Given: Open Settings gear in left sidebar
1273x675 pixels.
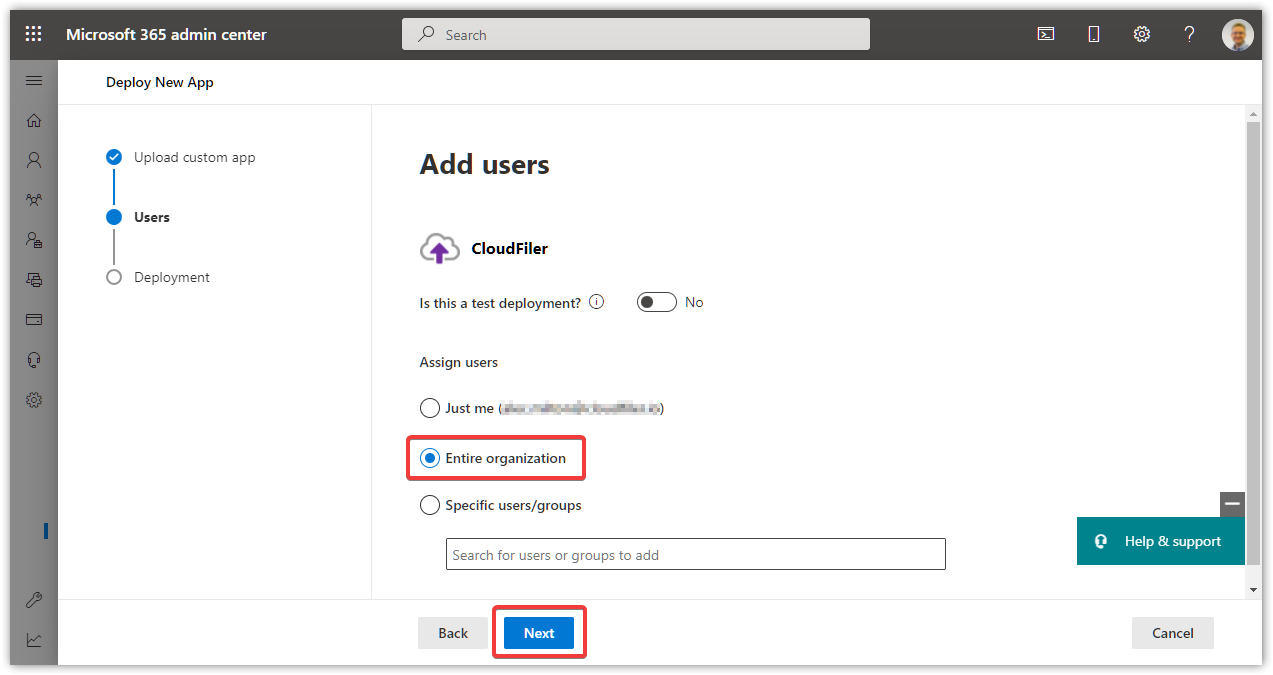Looking at the screenshot, I should (x=34, y=400).
